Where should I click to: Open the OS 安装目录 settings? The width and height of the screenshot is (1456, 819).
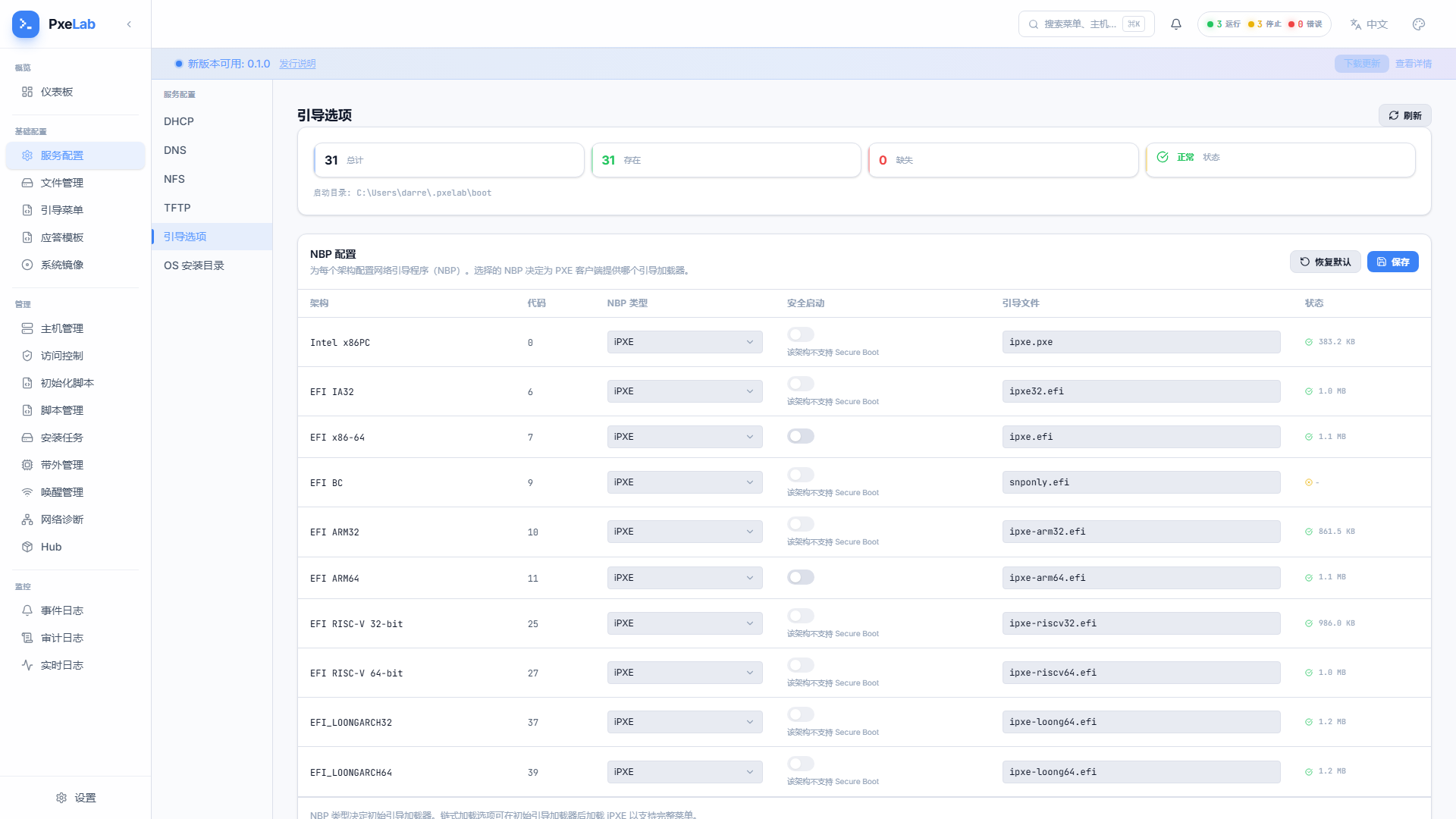tap(212, 265)
